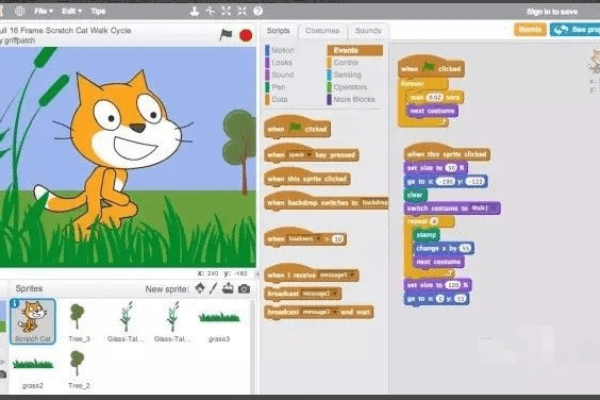Select the Events block category
The height and width of the screenshot is (400, 600).
(355, 50)
